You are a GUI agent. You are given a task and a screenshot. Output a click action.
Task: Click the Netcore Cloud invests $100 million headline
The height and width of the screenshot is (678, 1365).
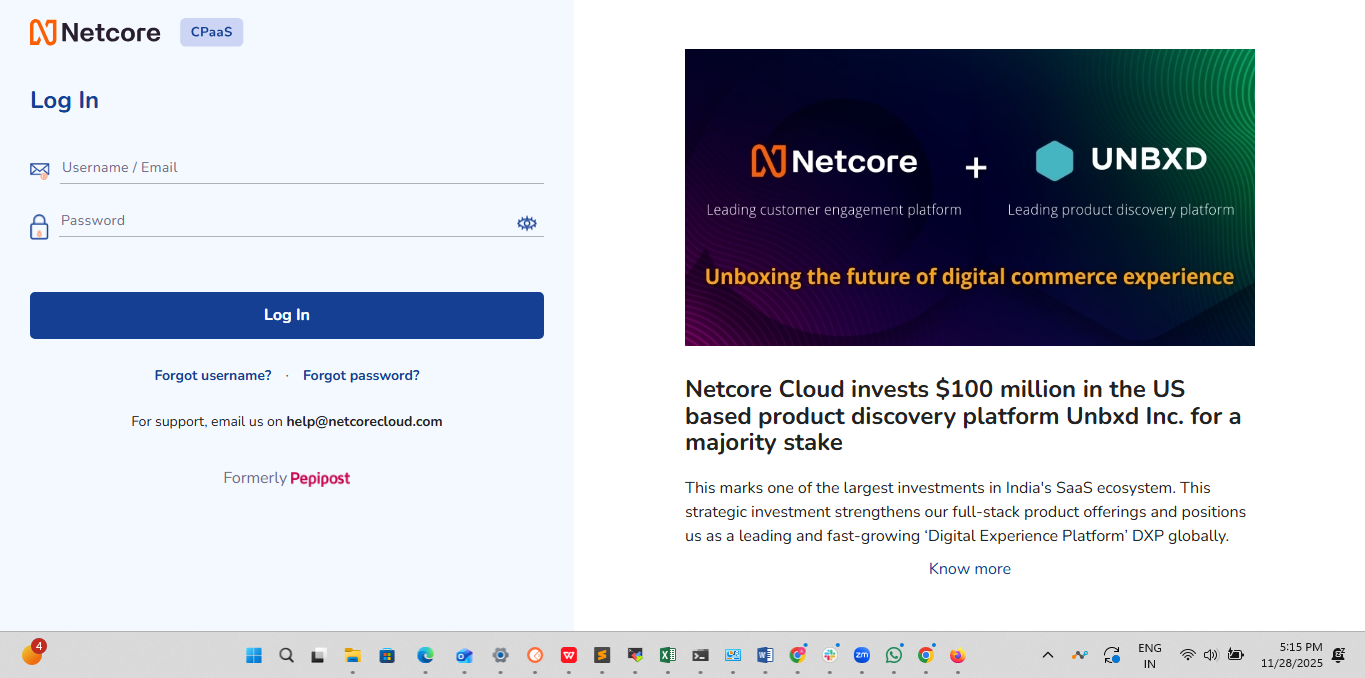963,415
